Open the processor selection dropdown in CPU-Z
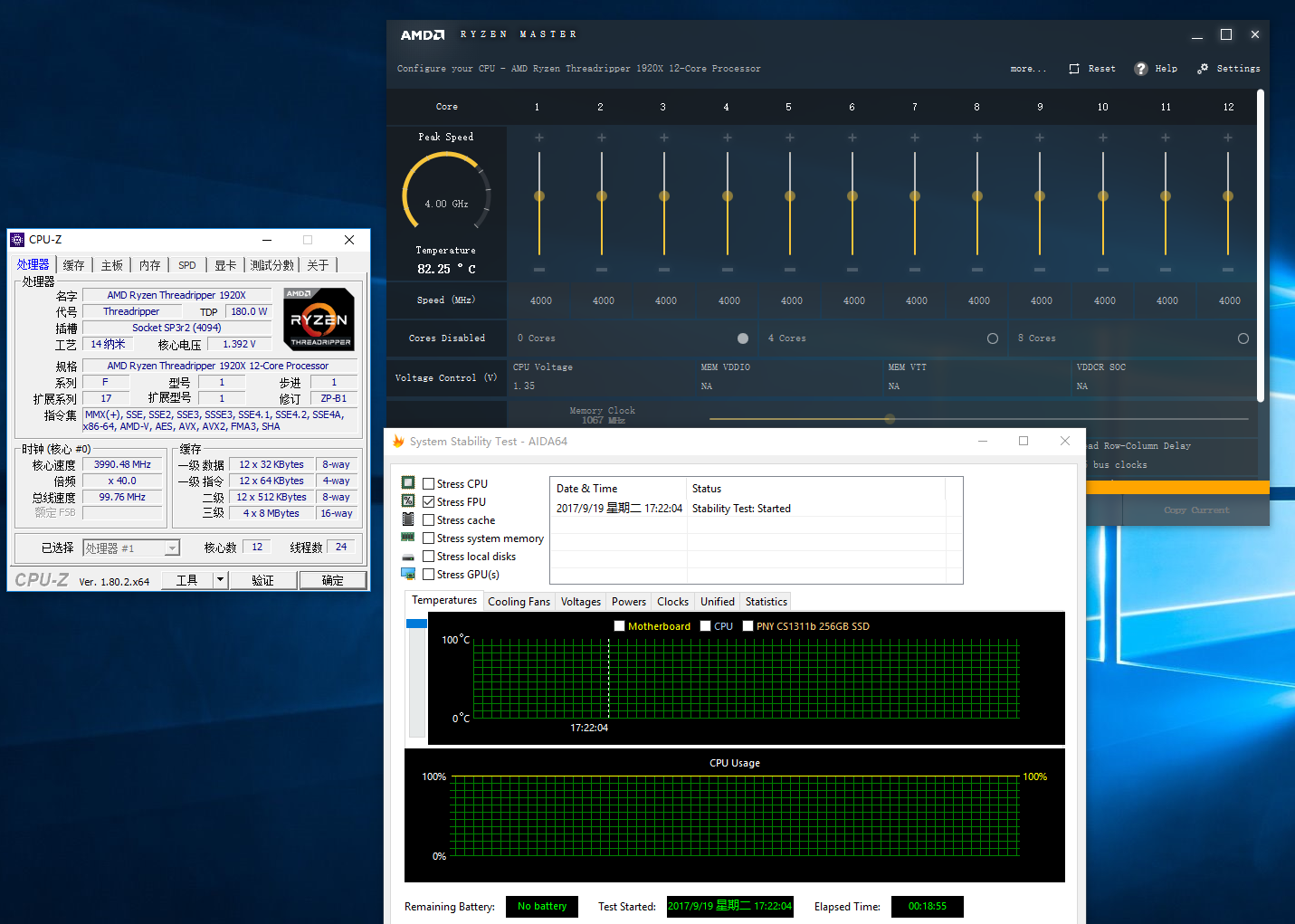 [132, 548]
